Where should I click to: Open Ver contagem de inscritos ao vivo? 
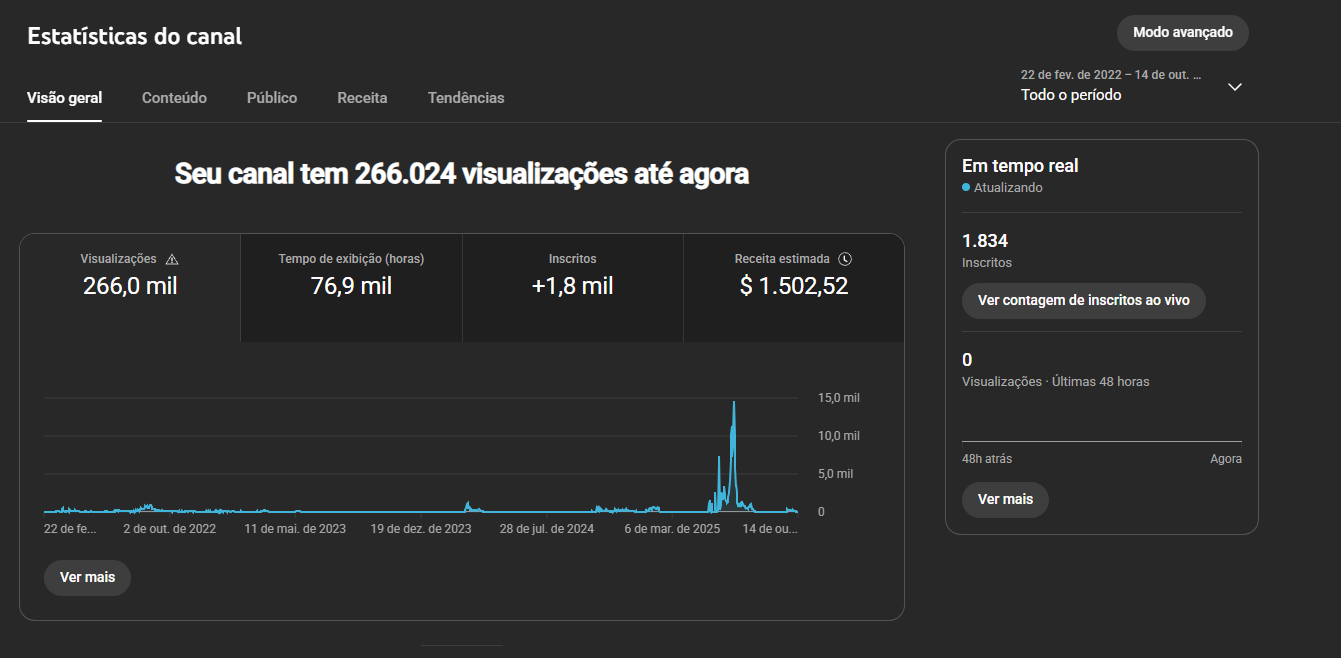click(x=1083, y=301)
